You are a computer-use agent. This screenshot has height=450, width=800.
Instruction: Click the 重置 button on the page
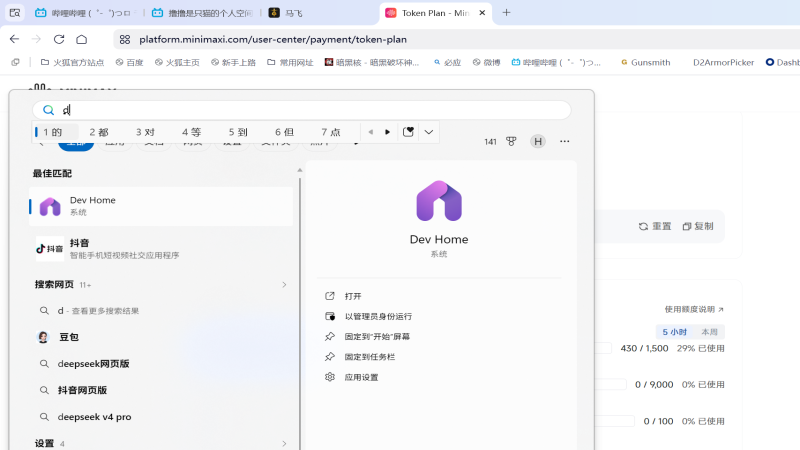(x=655, y=226)
